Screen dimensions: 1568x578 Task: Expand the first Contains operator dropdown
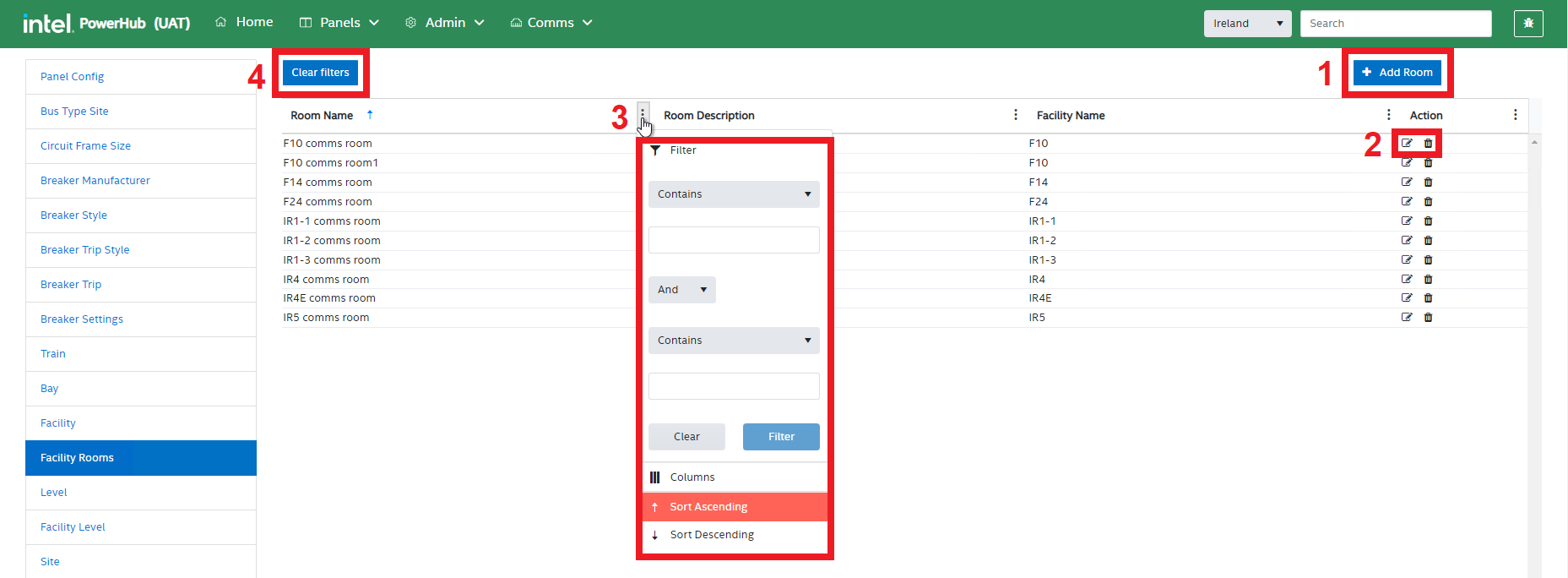[x=734, y=194]
